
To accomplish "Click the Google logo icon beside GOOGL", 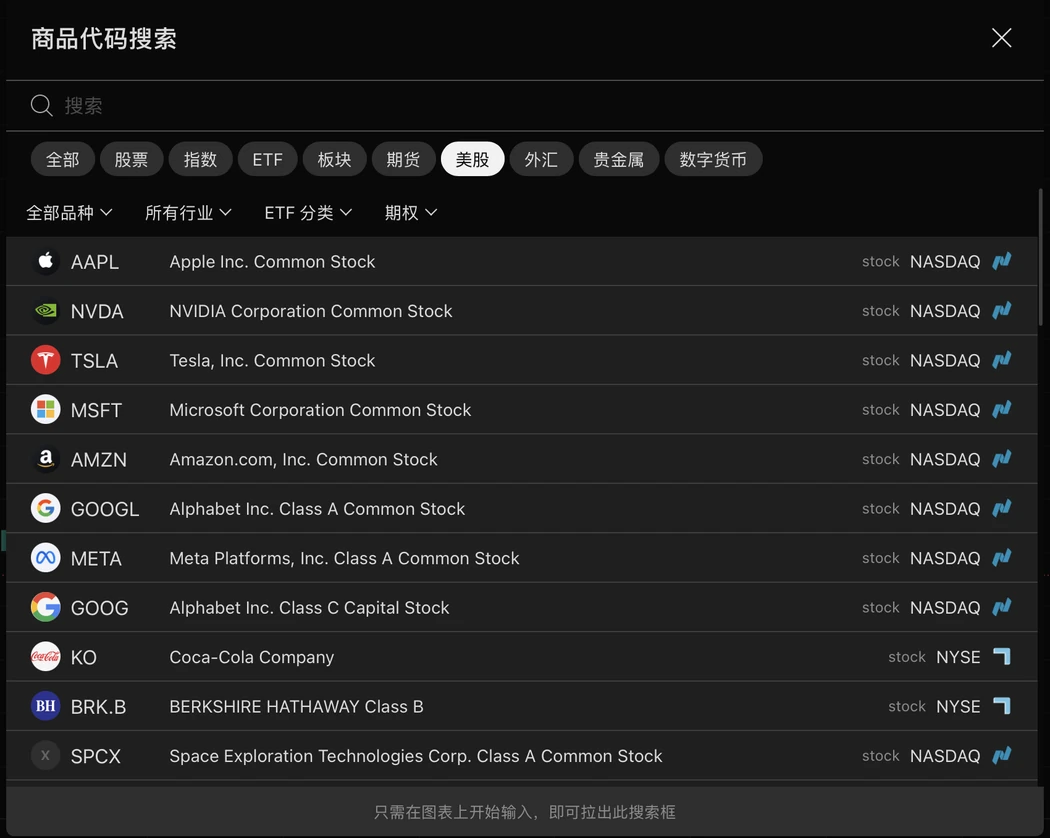I will pos(46,508).
